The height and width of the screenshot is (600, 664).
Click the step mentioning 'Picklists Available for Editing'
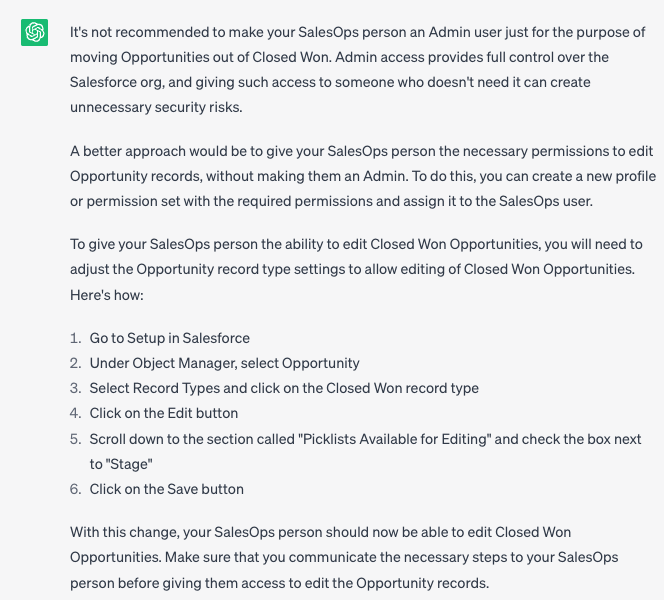click(x=365, y=451)
